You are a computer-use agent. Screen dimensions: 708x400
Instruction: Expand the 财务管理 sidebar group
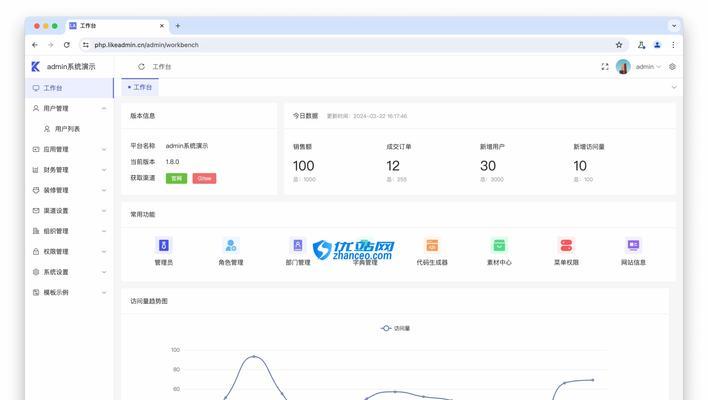tap(104, 170)
